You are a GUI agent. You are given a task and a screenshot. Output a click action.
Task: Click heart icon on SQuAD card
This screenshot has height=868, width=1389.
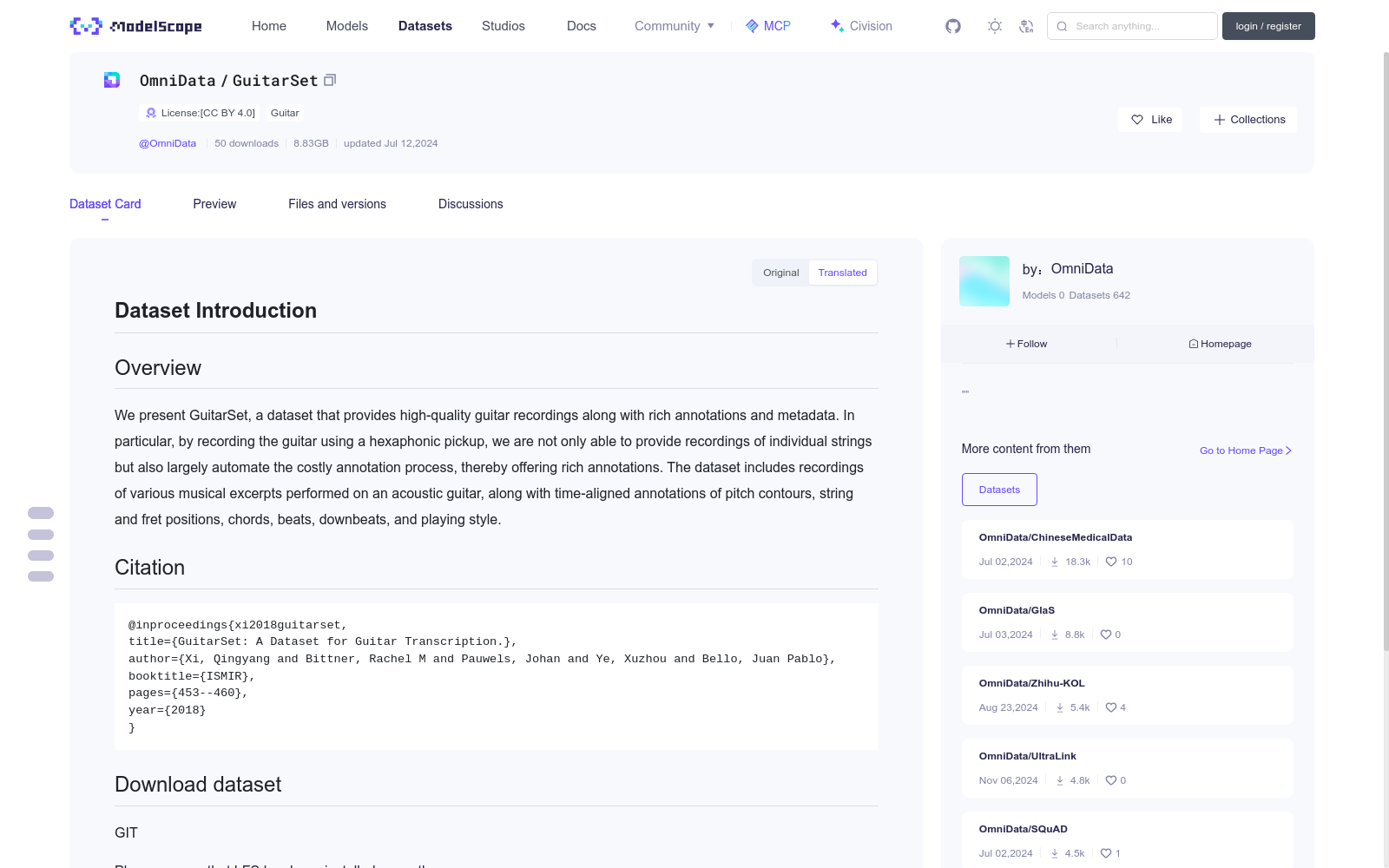point(1106,853)
